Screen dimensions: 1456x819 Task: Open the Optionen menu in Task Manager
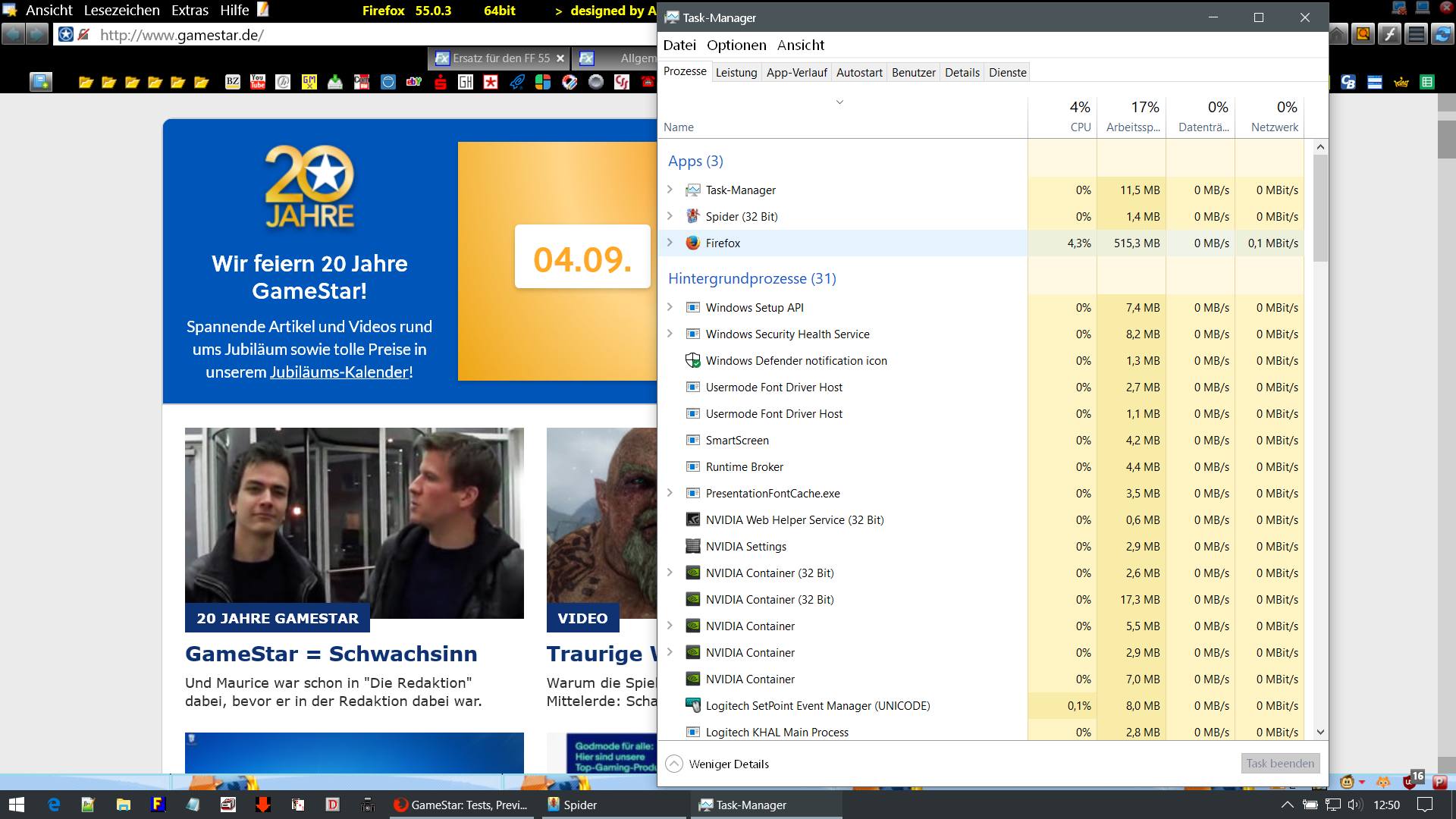pos(736,45)
